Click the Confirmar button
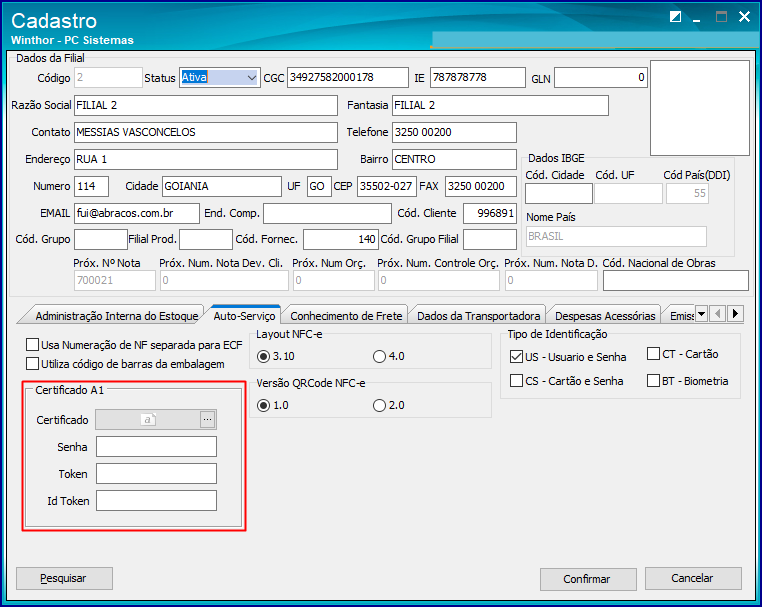 point(588,579)
